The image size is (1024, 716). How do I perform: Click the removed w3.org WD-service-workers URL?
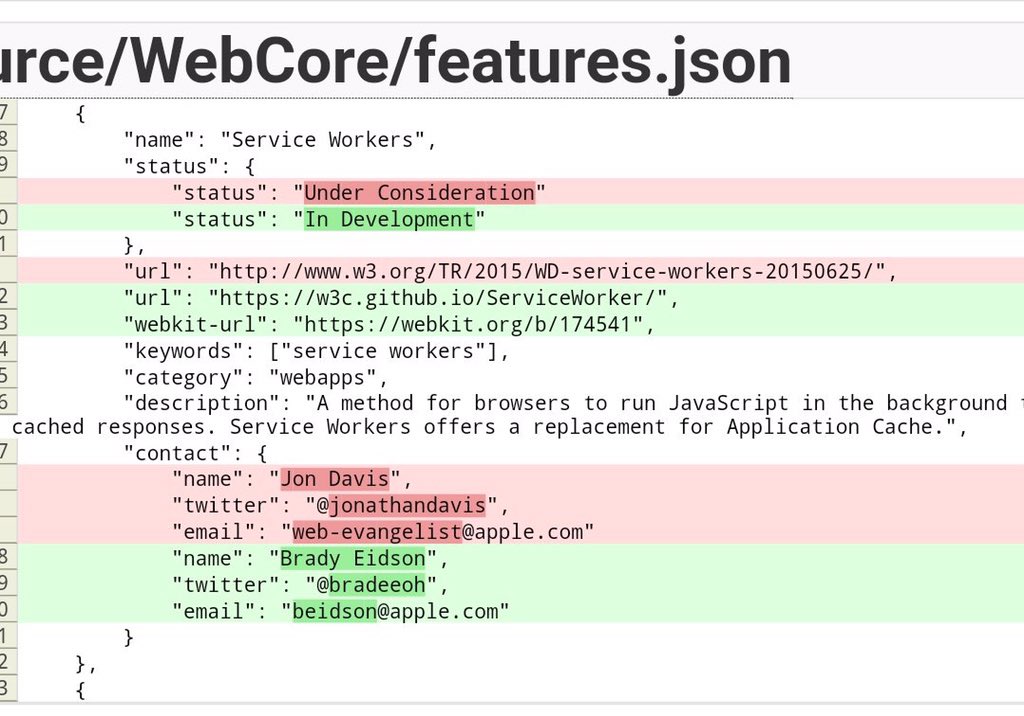point(547,271)
